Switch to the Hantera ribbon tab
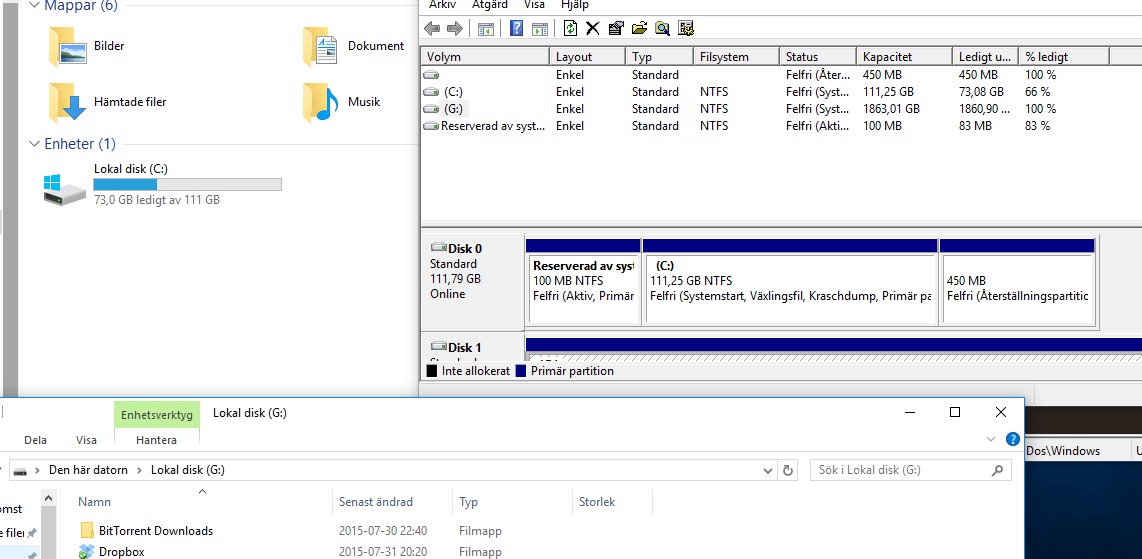The image size is (1142, 559). (156, 440)
